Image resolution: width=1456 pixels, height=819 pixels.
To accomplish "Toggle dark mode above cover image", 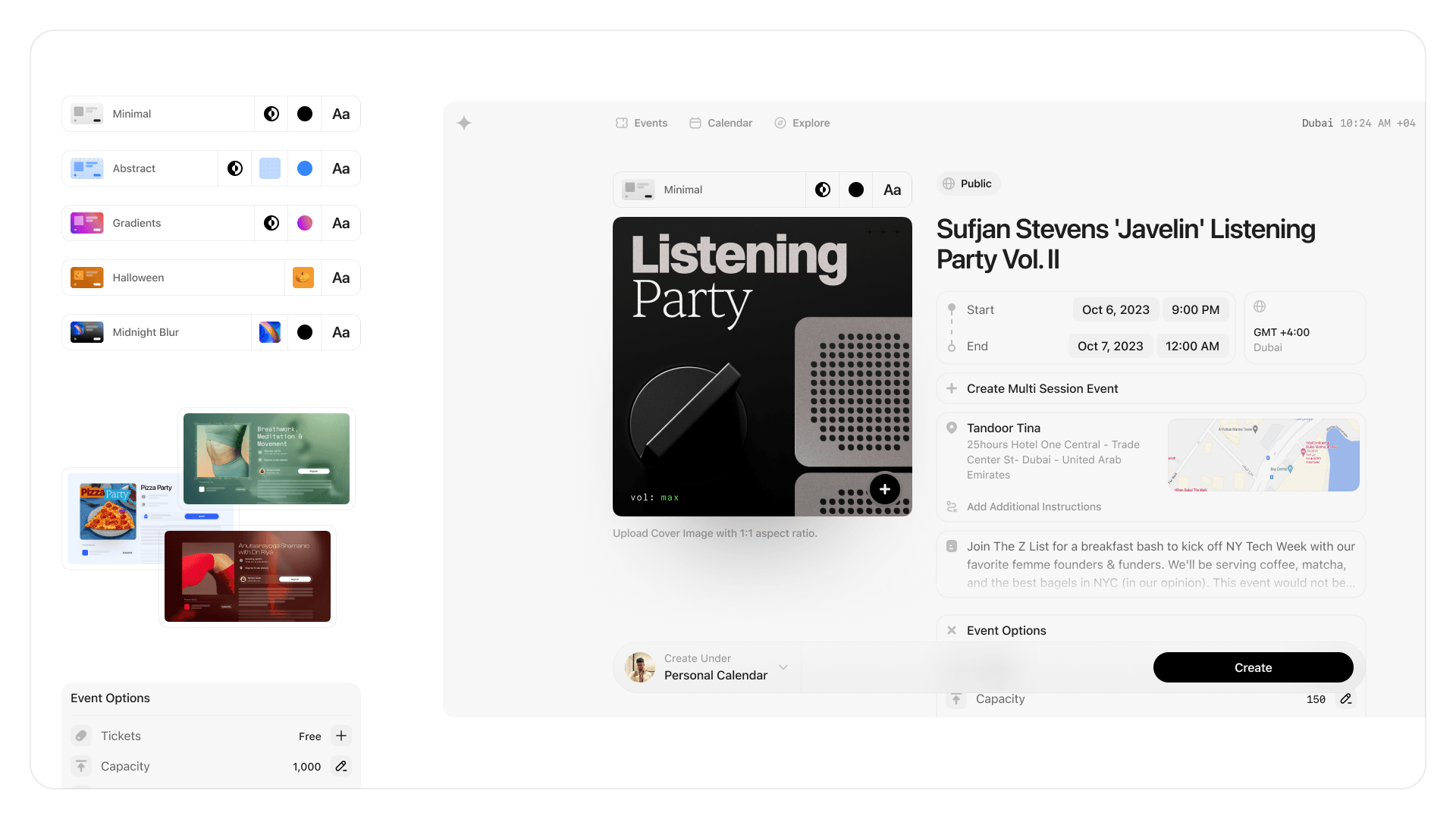I will (x=823, y=190).
